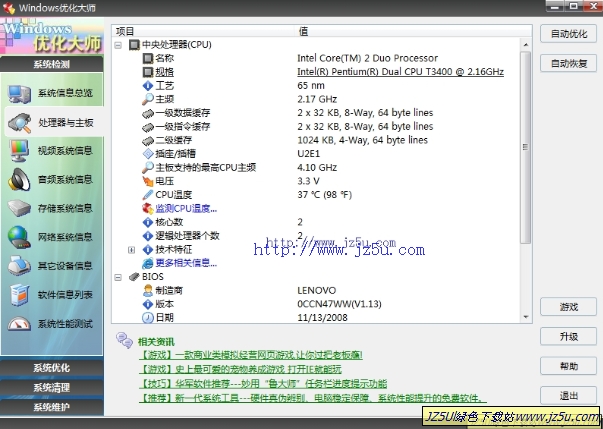Open 网络系统信息 globe icon
Image resolution: width=603 pixels, height=429 pixels.
[x=19, y=237]
